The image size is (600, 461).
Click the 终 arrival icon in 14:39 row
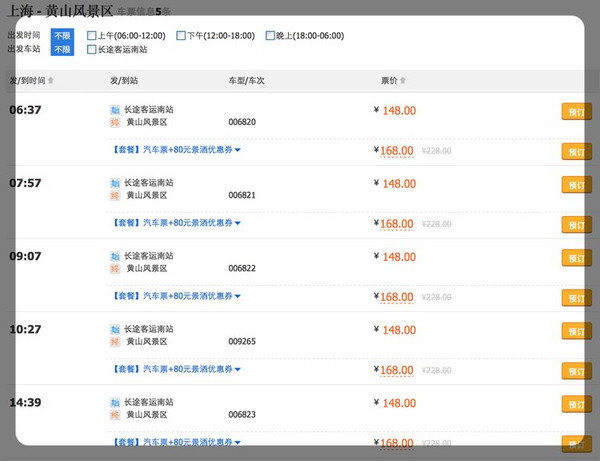click(115, 415)
